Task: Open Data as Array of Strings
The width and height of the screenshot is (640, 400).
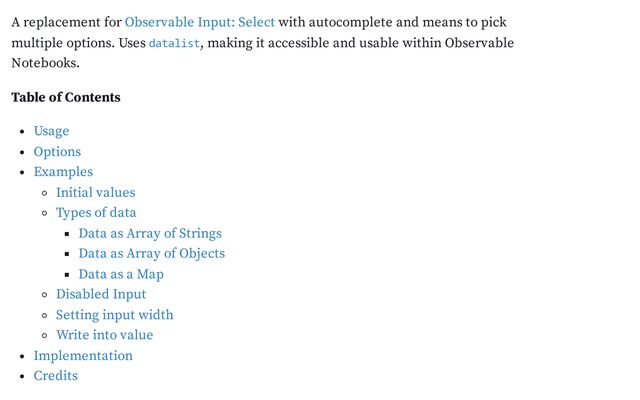Action: click(x=150, y=233)
